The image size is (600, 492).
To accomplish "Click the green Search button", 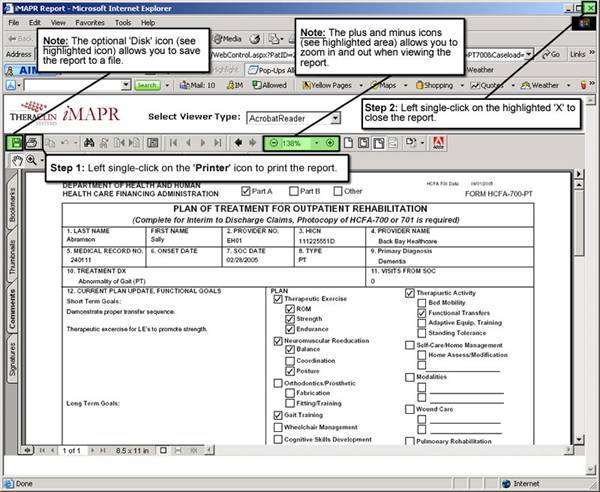I will (147, 85).
